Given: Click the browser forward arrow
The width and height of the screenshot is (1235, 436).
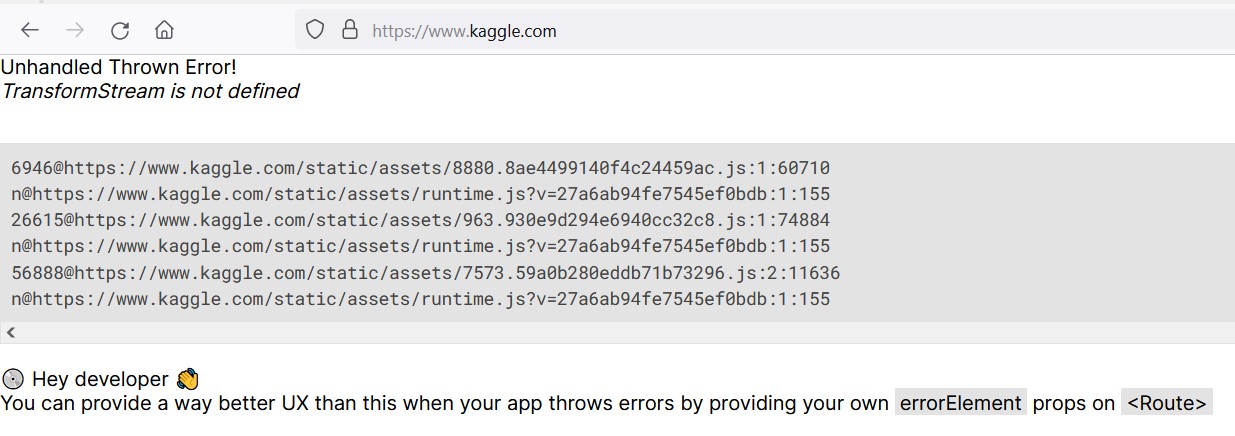Looking at the screenshot, I should coord(75,30).
